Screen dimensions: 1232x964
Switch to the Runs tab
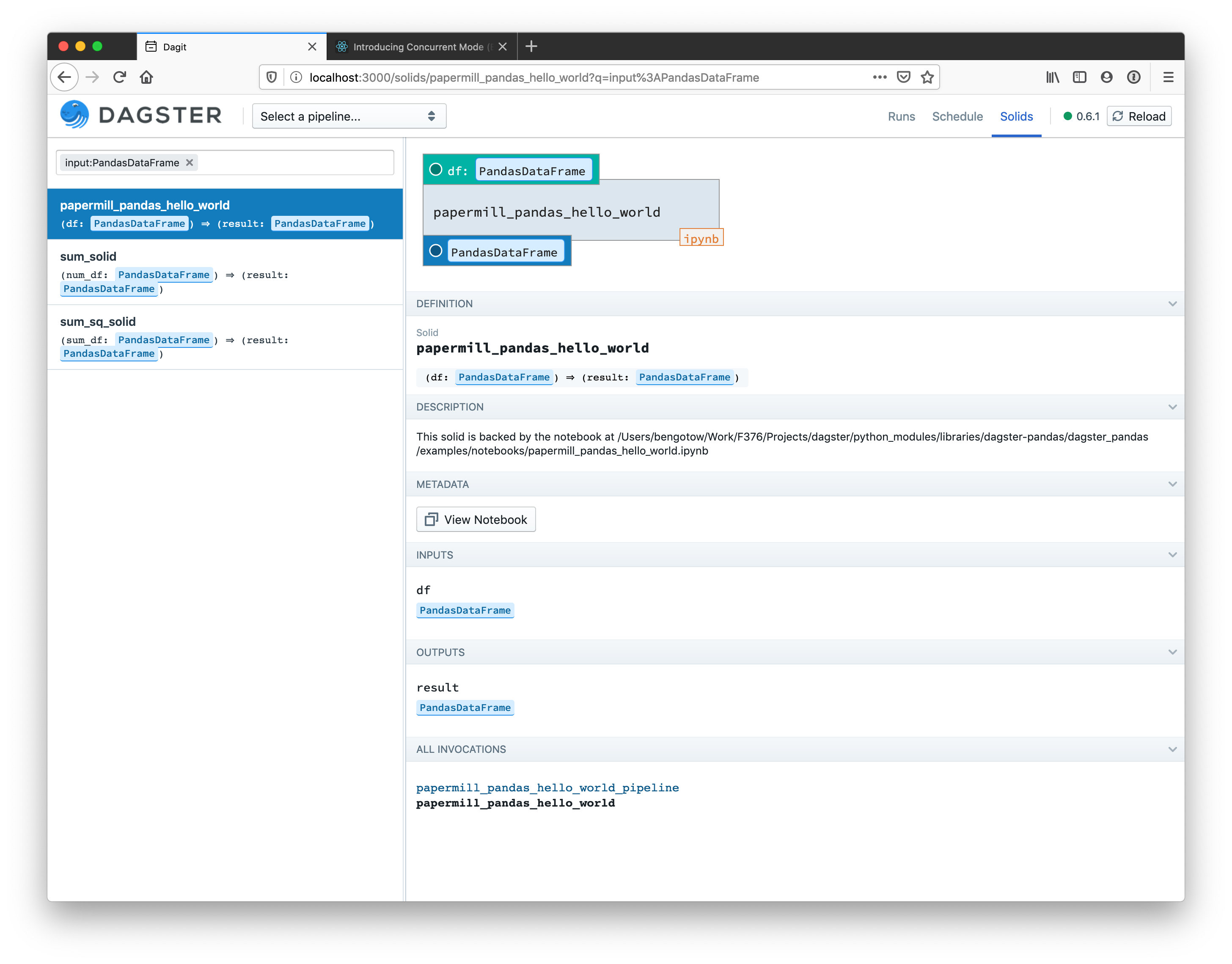pyautogui.click(x=902, y=116)
